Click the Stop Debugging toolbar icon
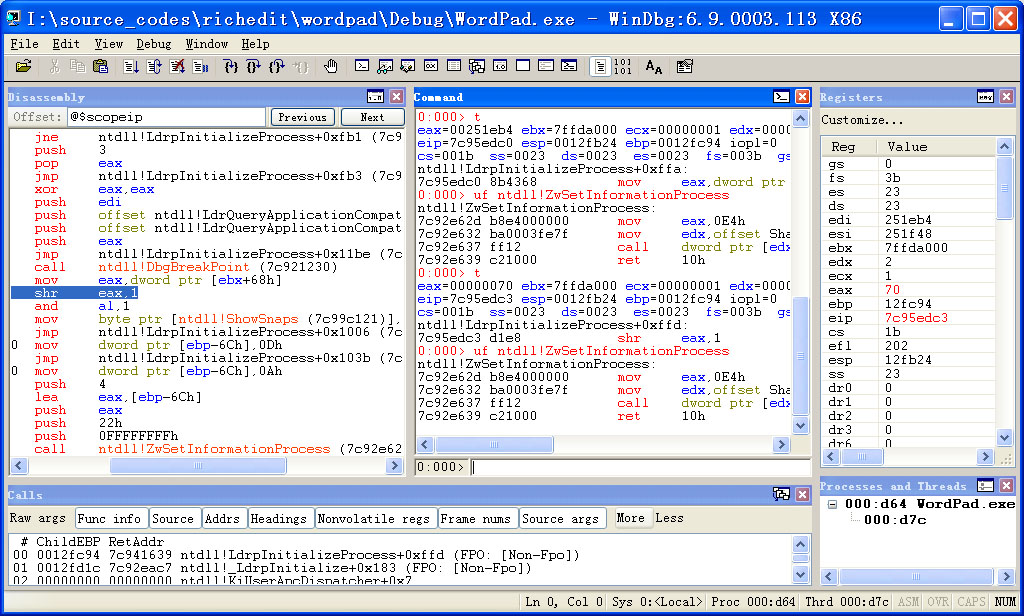Screen dimensions: 1024x616 click(x=177, y=66)
